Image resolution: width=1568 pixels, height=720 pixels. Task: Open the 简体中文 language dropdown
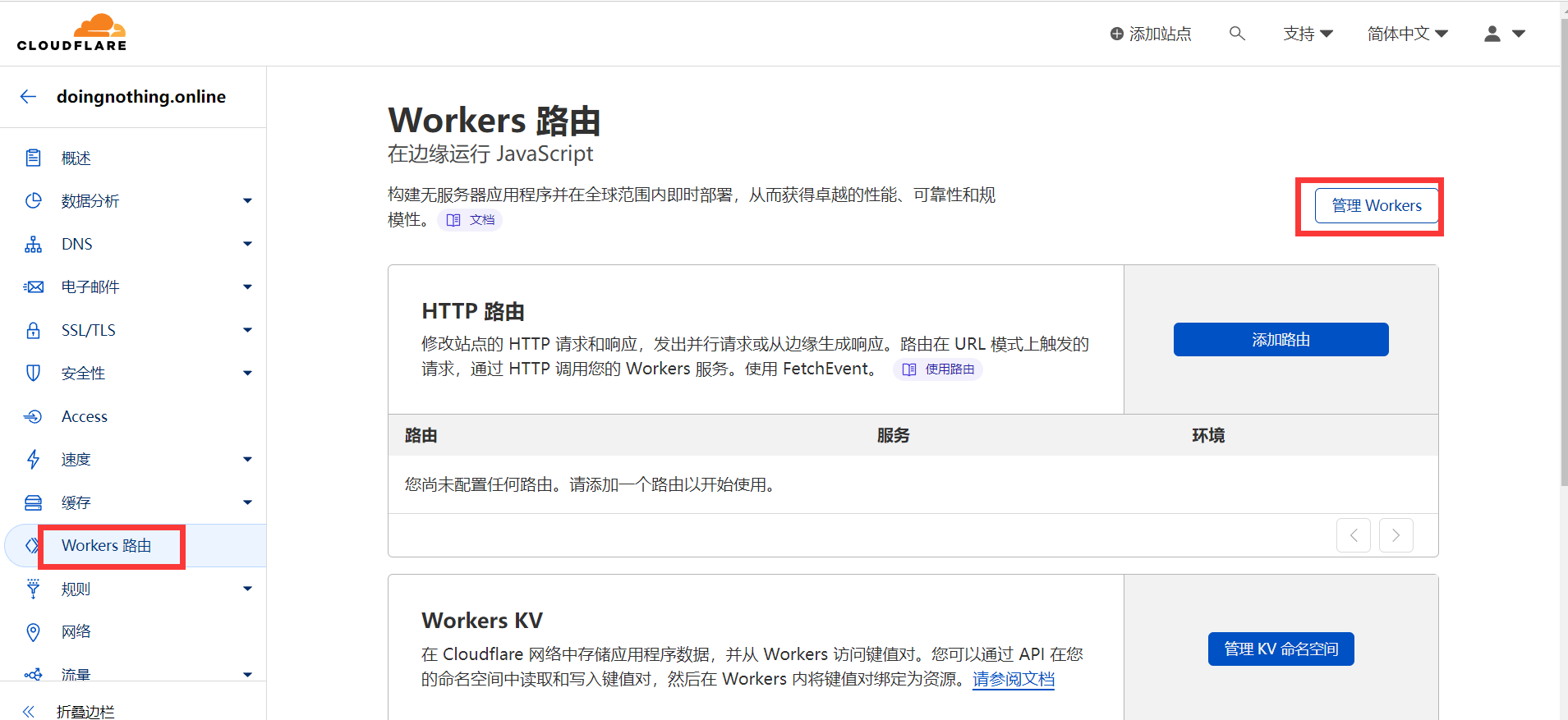1407,34
